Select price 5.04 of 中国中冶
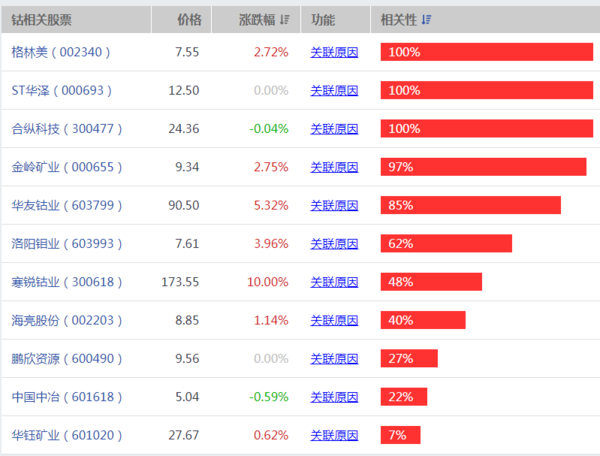600x456 pixels. [187, 397]
